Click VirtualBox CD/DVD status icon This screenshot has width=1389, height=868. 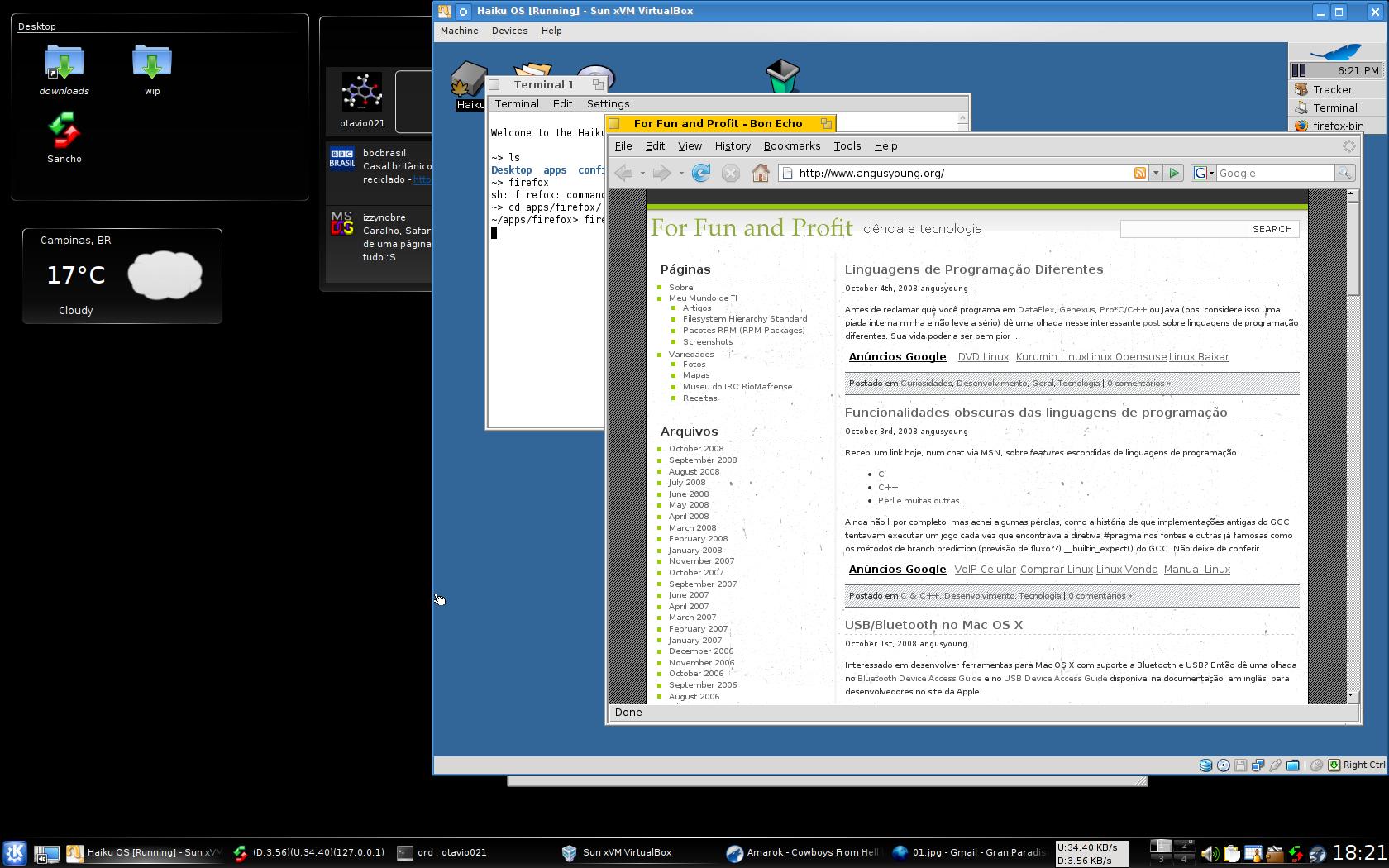coord(1223,765)
